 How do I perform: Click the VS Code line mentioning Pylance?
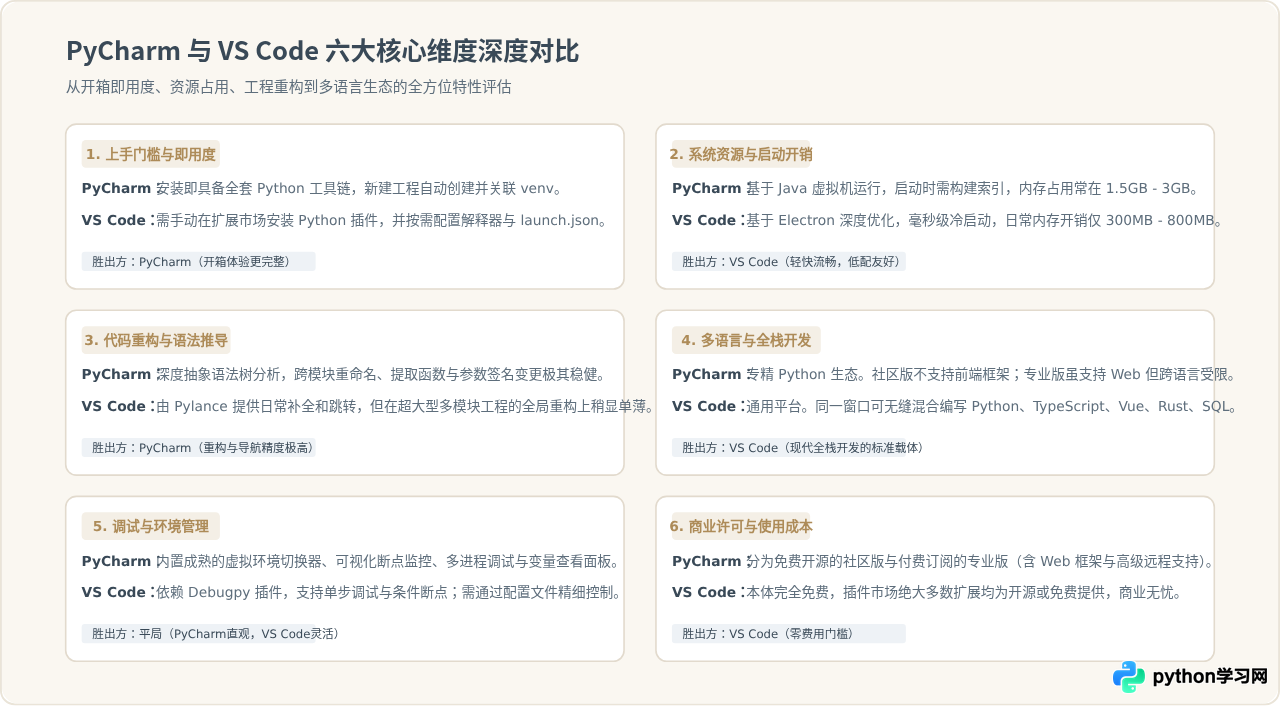pyautogui.click(x=368, y=406)
